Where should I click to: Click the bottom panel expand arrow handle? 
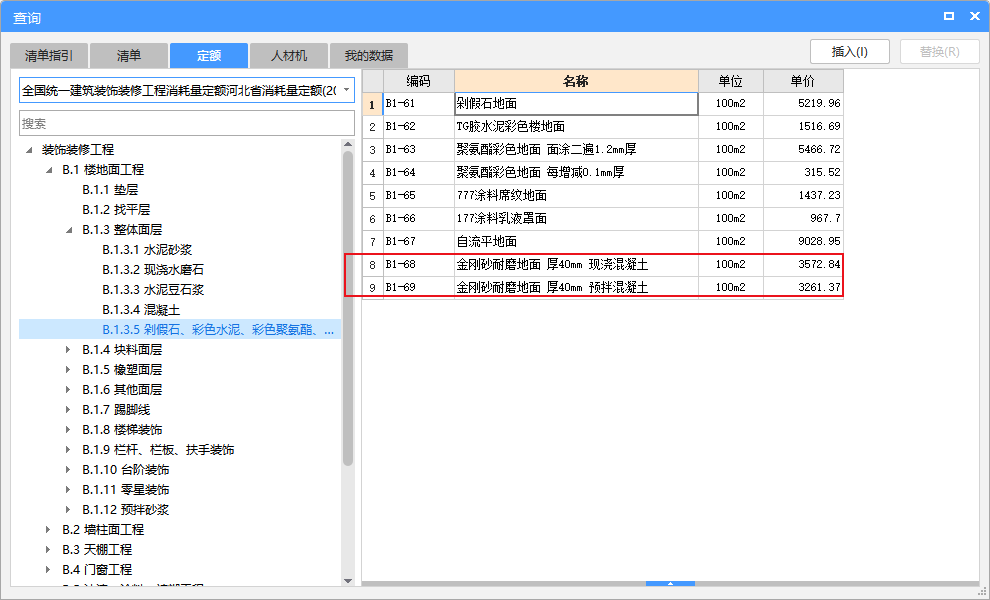[x=671, y=584]
